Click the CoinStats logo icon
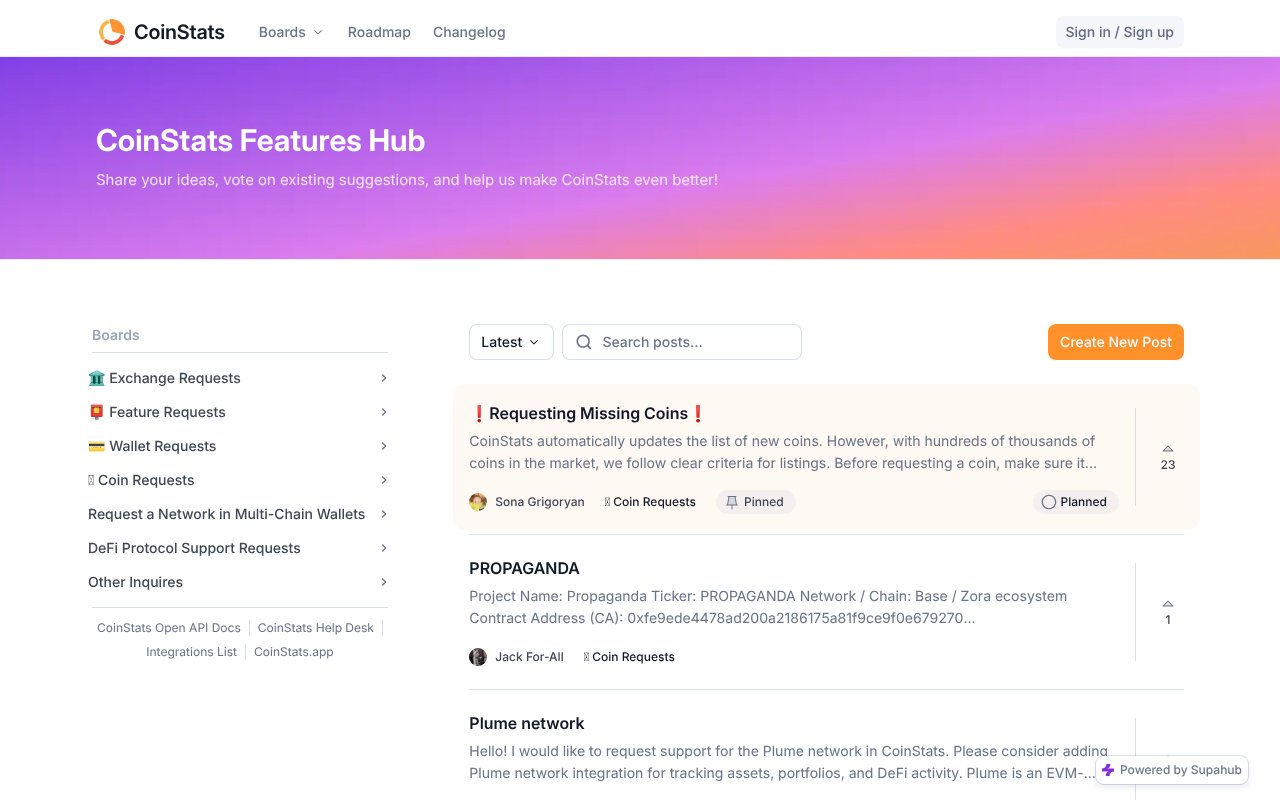1280x800 pixels. (x=112, y=32)
